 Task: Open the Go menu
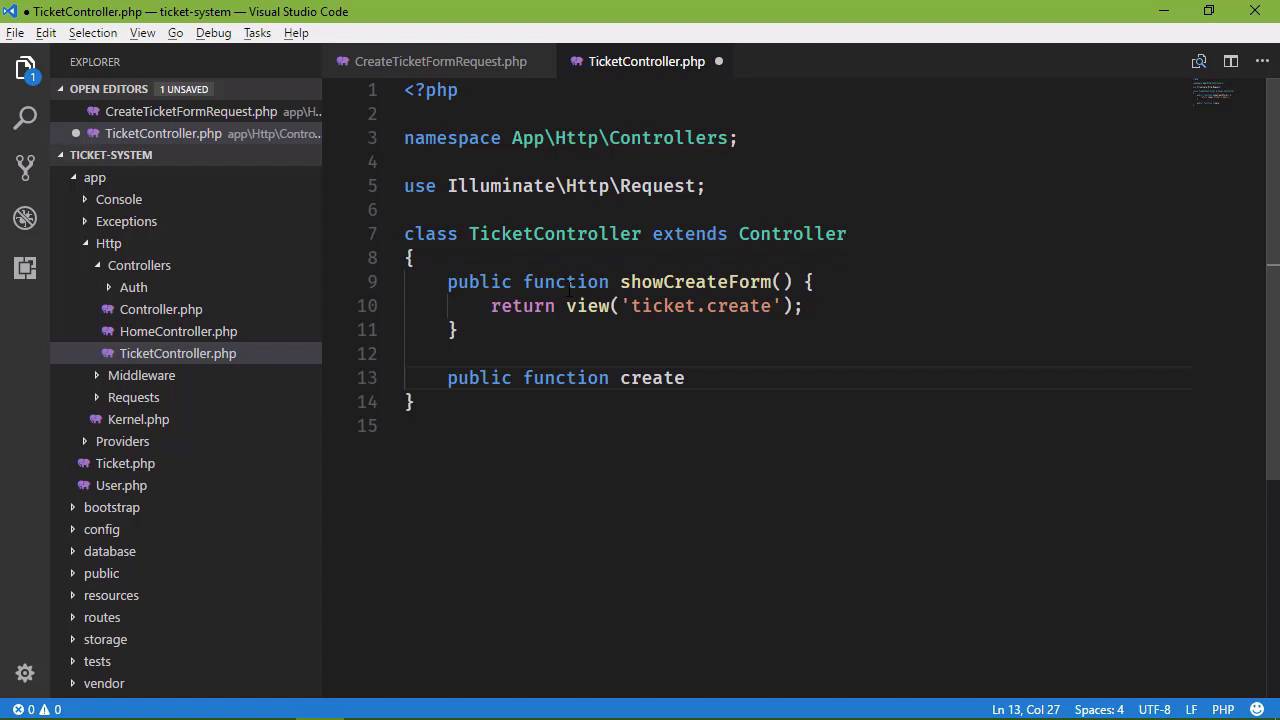(175, 33)
